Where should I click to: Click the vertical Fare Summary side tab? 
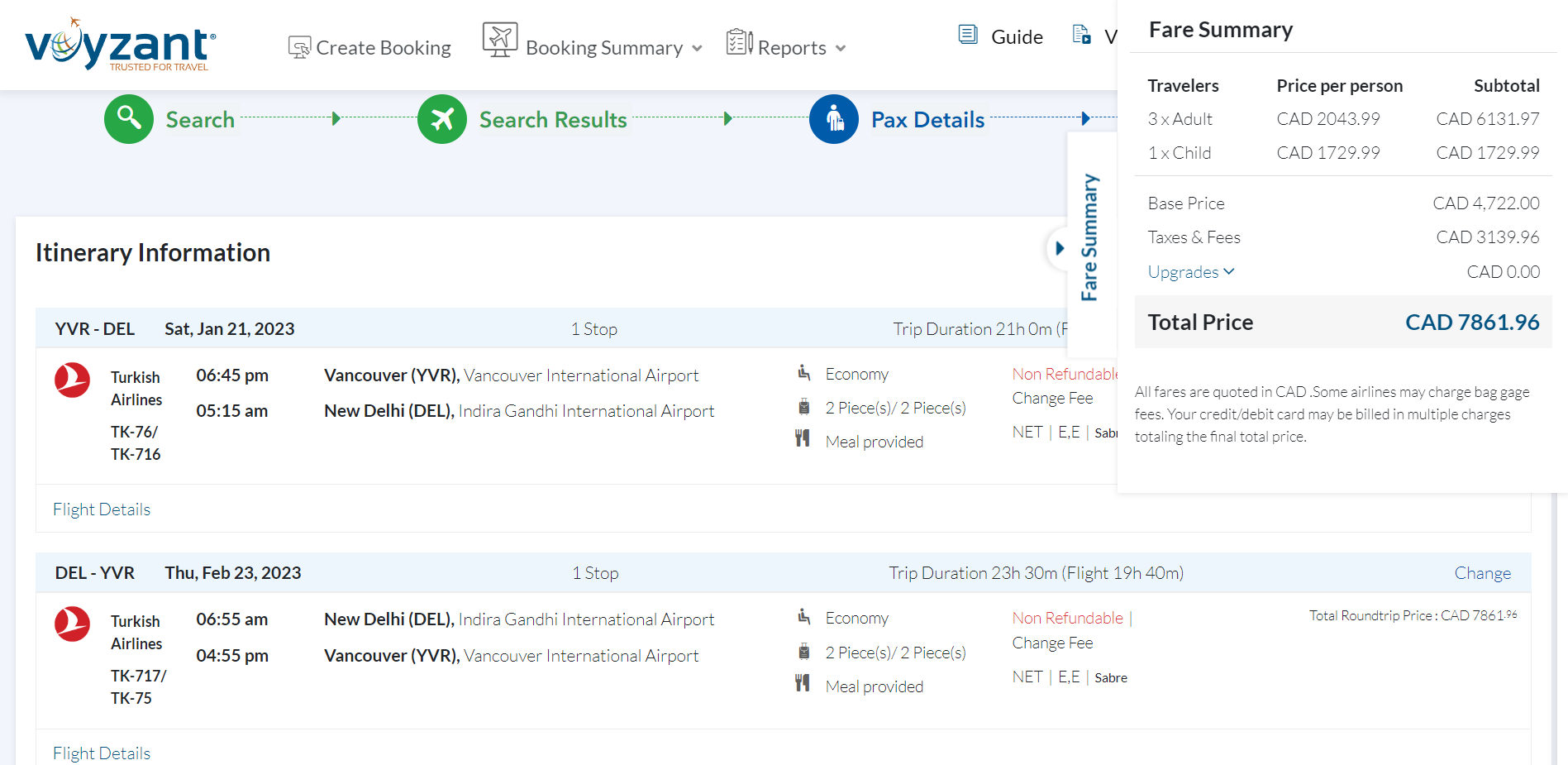pos(1089,238)
